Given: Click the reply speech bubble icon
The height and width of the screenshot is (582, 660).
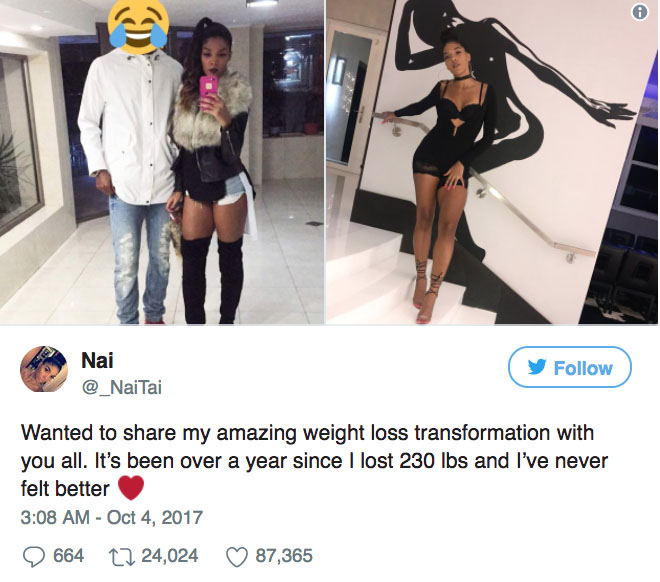Looking at the screenshot, I should click(33, 556).
